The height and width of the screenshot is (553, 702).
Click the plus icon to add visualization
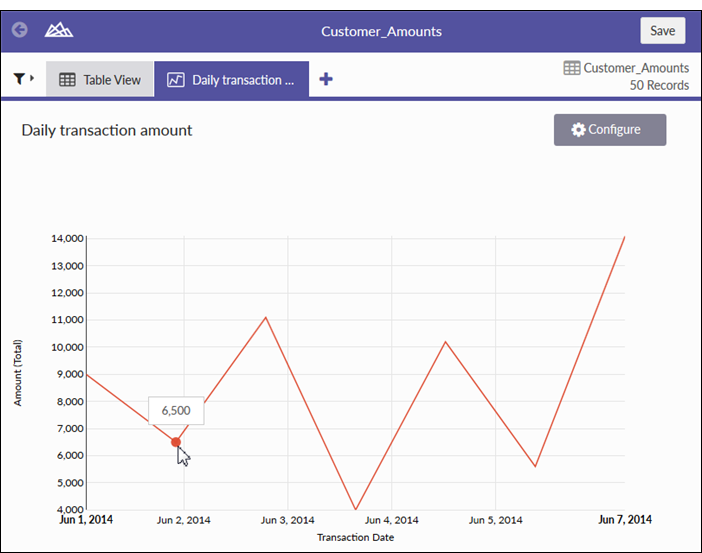326,80
